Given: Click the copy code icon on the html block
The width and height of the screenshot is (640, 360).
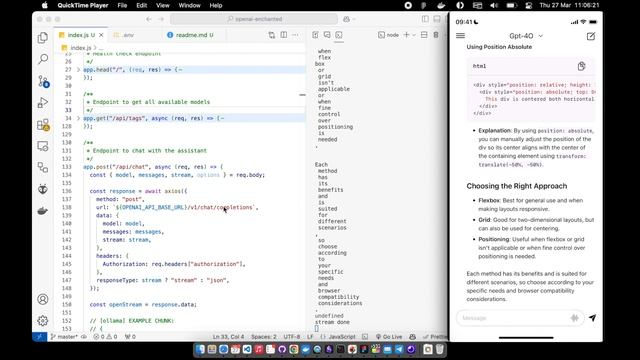Looking at the screenshot, I should (x=582, y=66).
